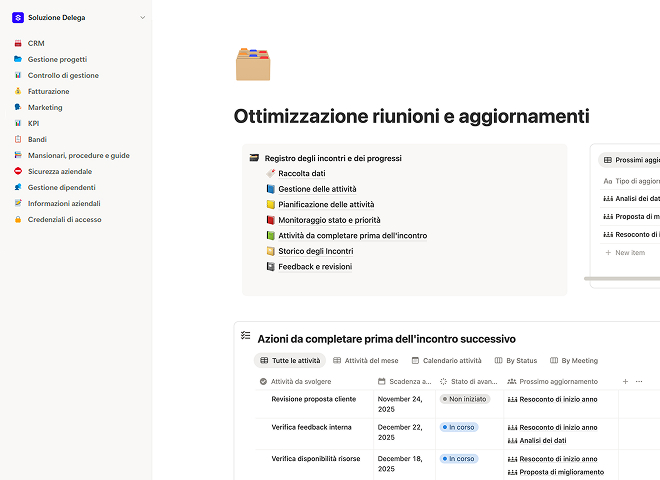Open the Pianificazione delle attività link
Screen dimensions: 660x480
326,205
